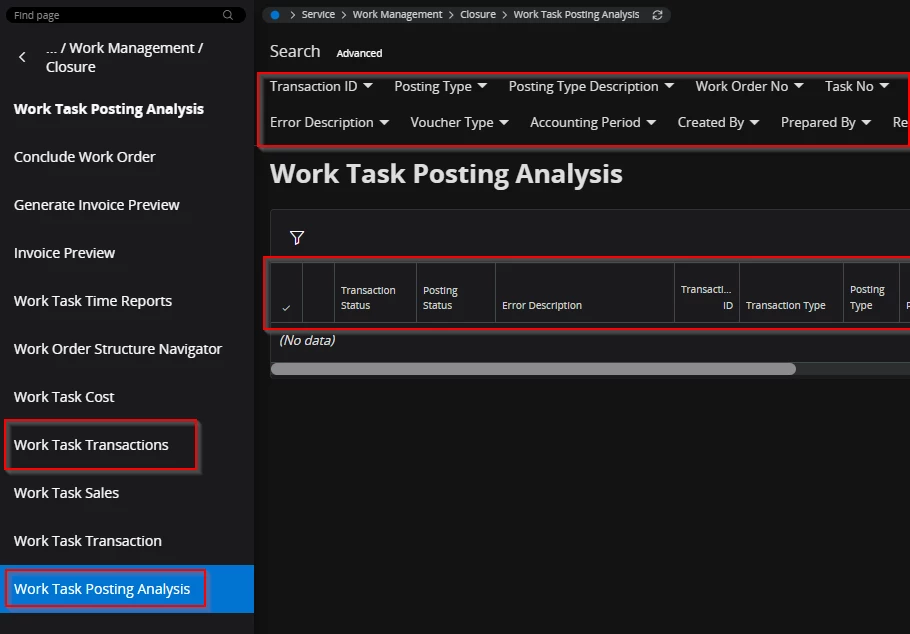Open the Error Description search dropdown
The height and width of the screenshot is (634, 910).
329,123
